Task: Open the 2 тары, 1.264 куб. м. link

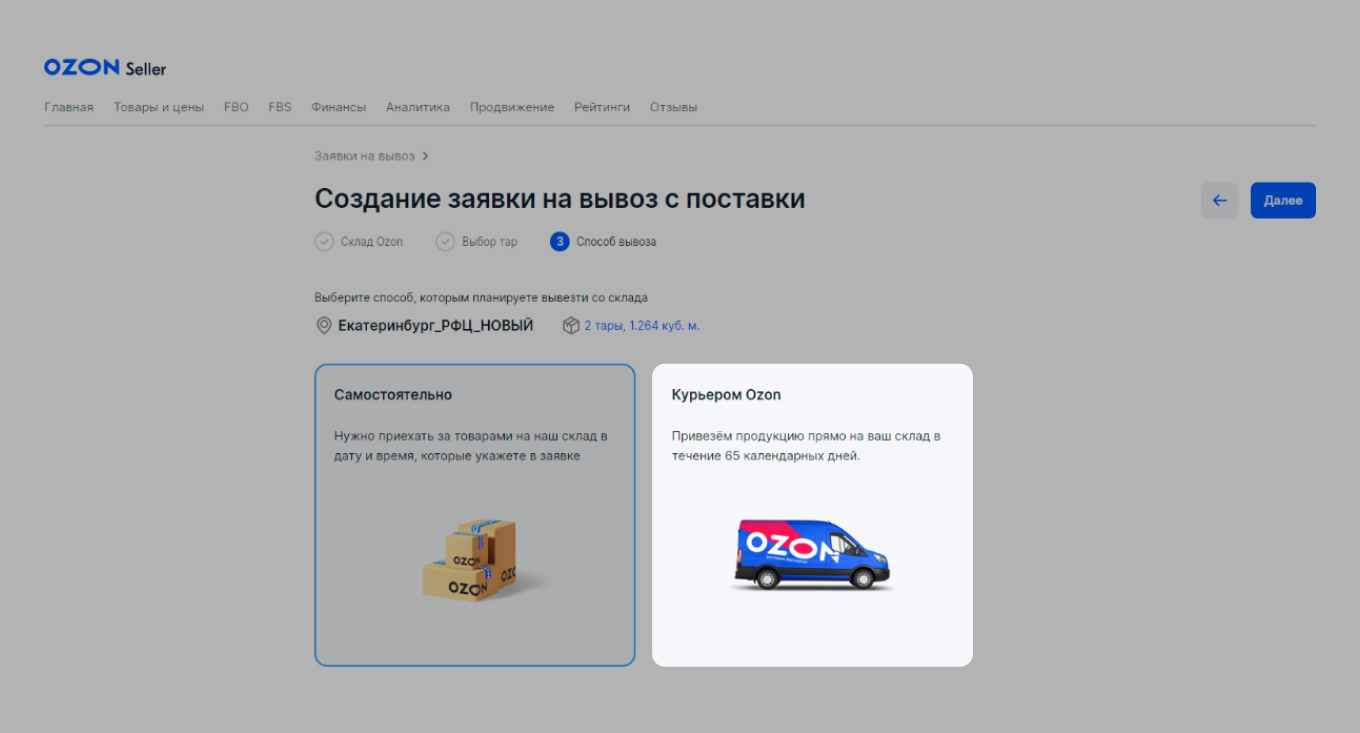Action: tap(642, 326)
